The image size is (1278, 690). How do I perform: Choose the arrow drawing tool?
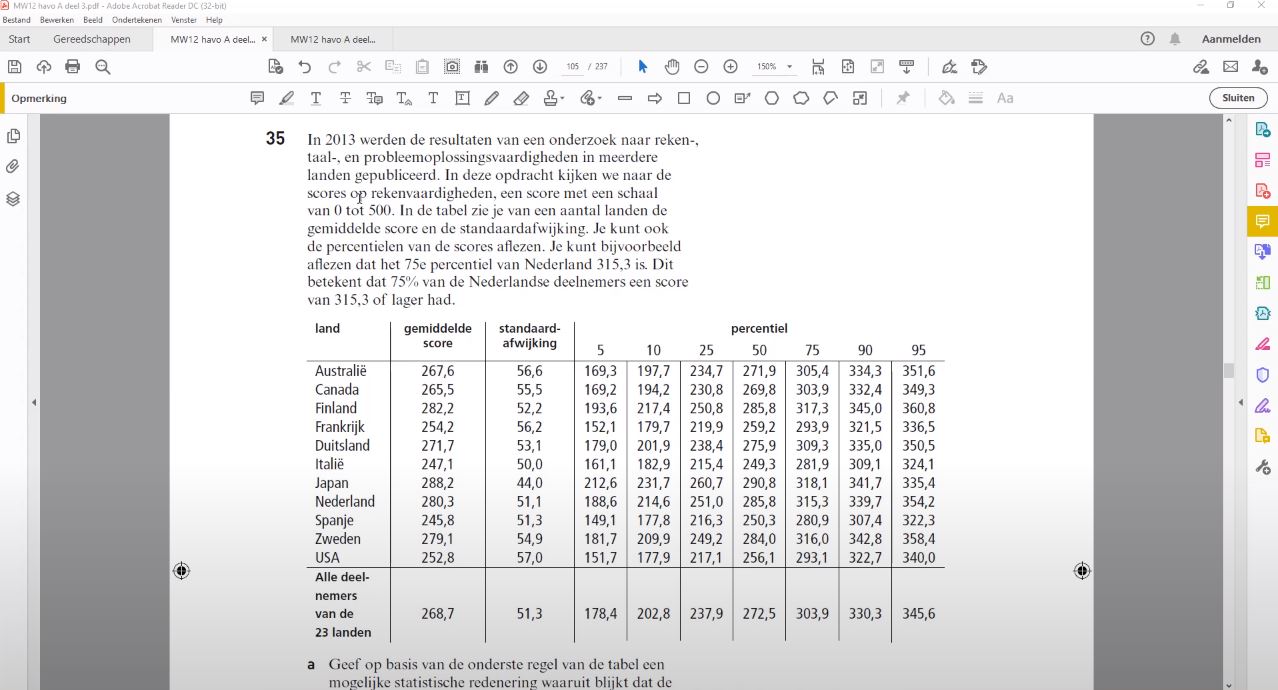655,98
